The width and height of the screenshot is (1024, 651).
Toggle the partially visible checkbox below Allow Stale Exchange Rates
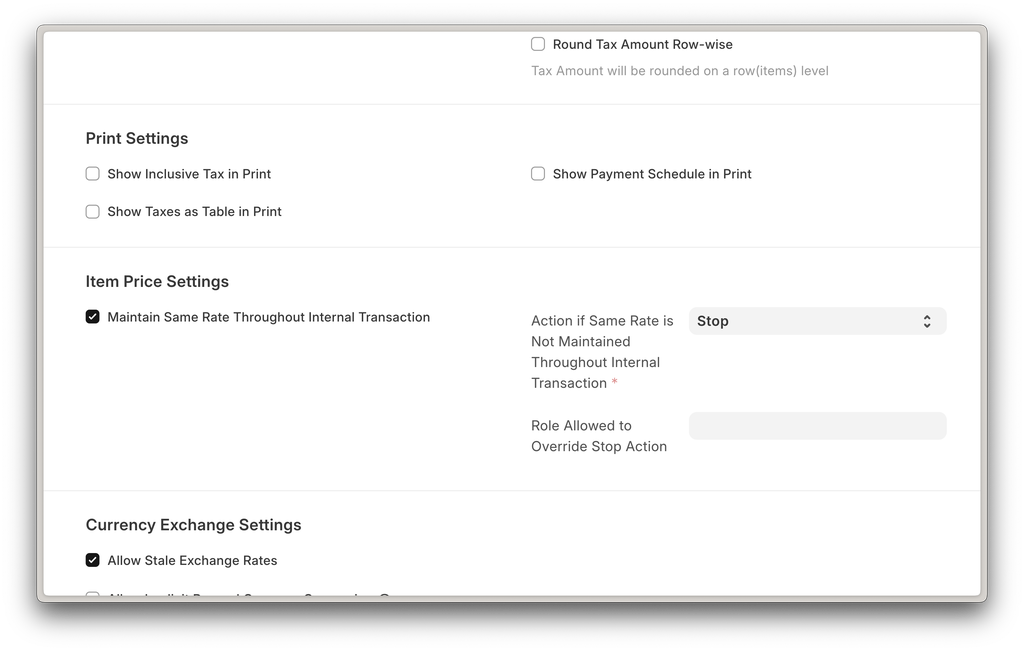pyautogui.click(x=93, y=594)
